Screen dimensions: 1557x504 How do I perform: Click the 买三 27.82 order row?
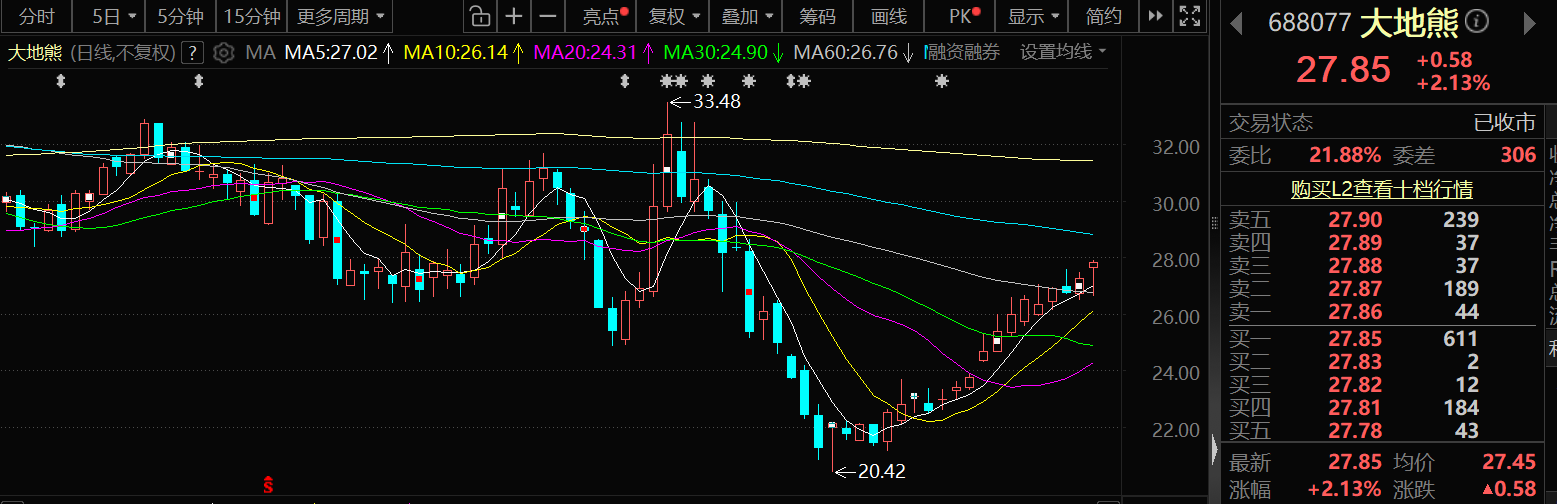pos(1381,385)
